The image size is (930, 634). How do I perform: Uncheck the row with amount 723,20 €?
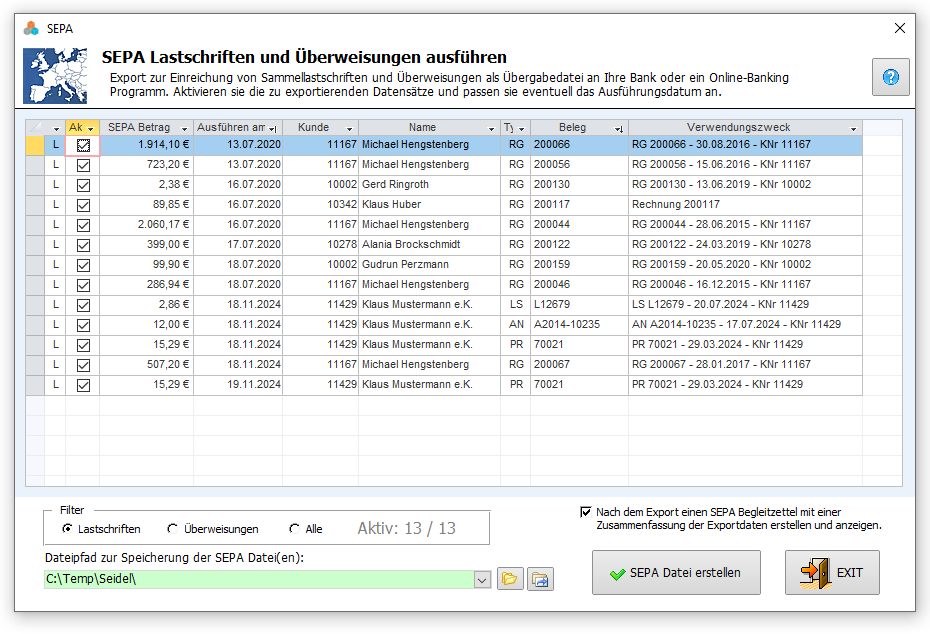coord(83,165)
